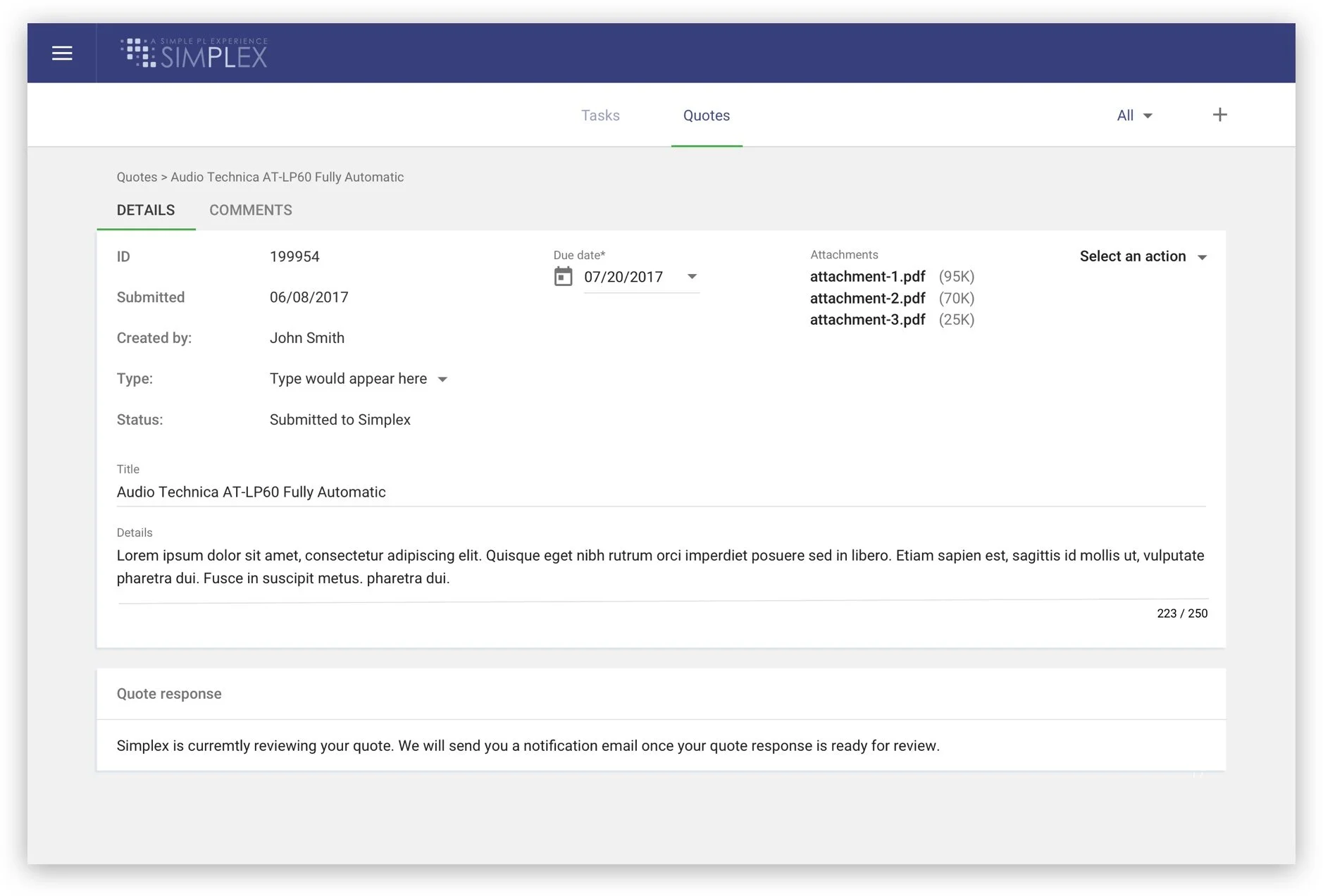Click into the Title input field
Image resolution: width=1323 pixels, height=896 pixels.
661,492
